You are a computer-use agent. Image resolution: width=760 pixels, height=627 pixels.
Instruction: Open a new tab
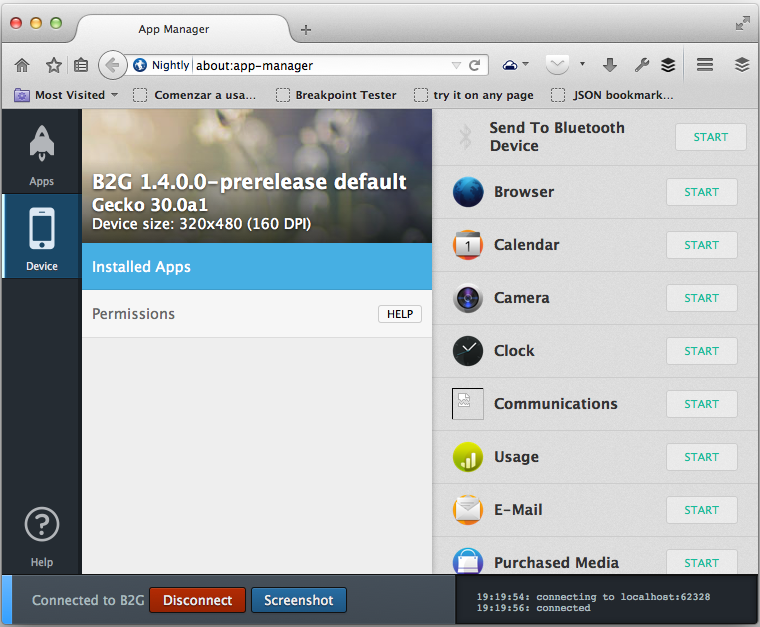coord(306,30)
